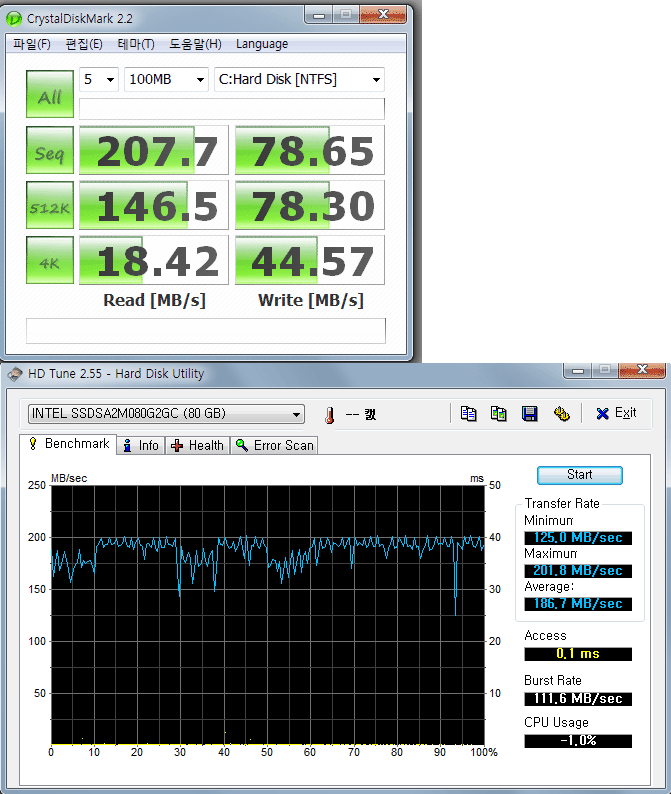Start the HD Tune benchmark

[x=579, y=475]
